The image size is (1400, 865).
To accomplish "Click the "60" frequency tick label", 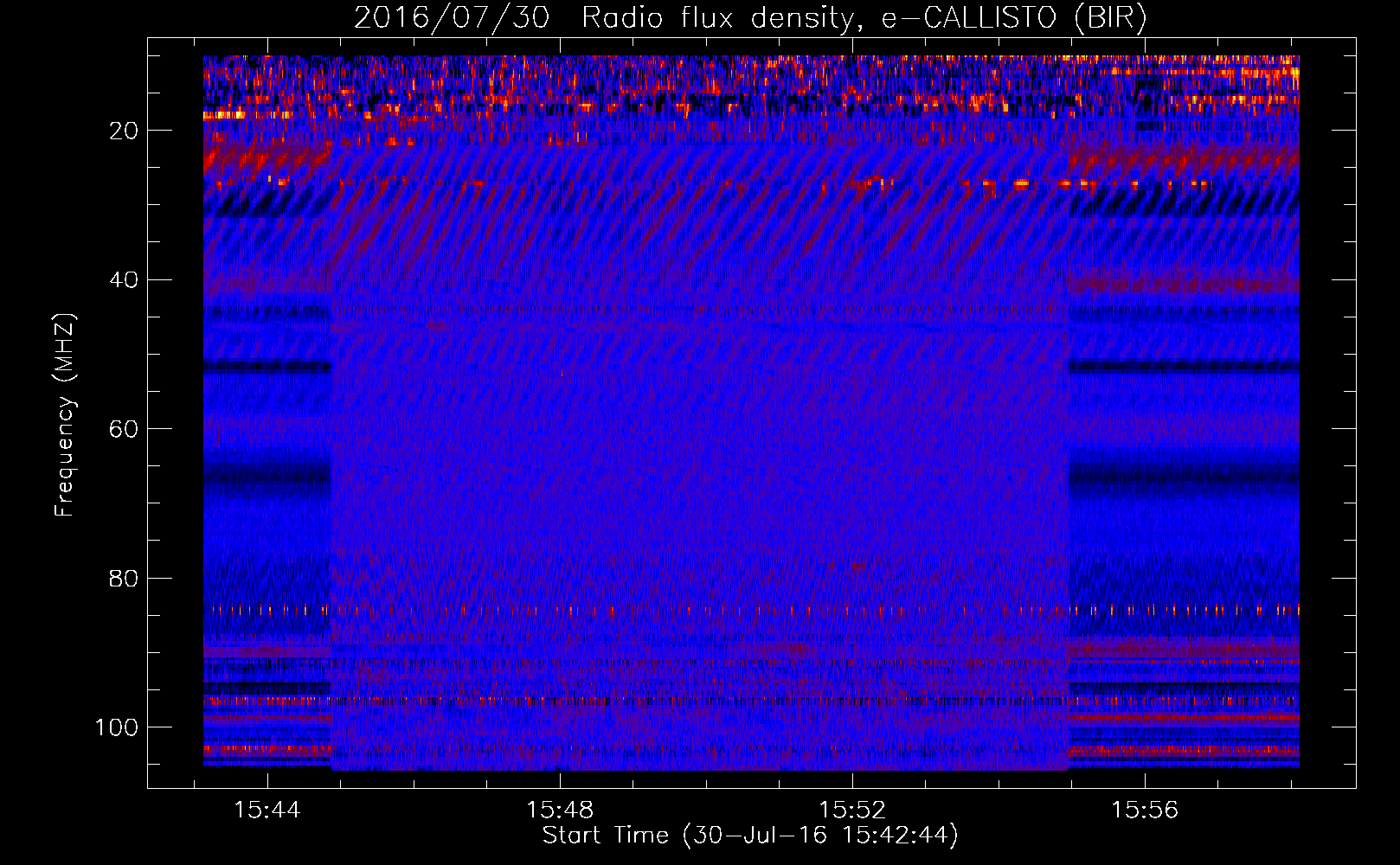I will 124,429.
